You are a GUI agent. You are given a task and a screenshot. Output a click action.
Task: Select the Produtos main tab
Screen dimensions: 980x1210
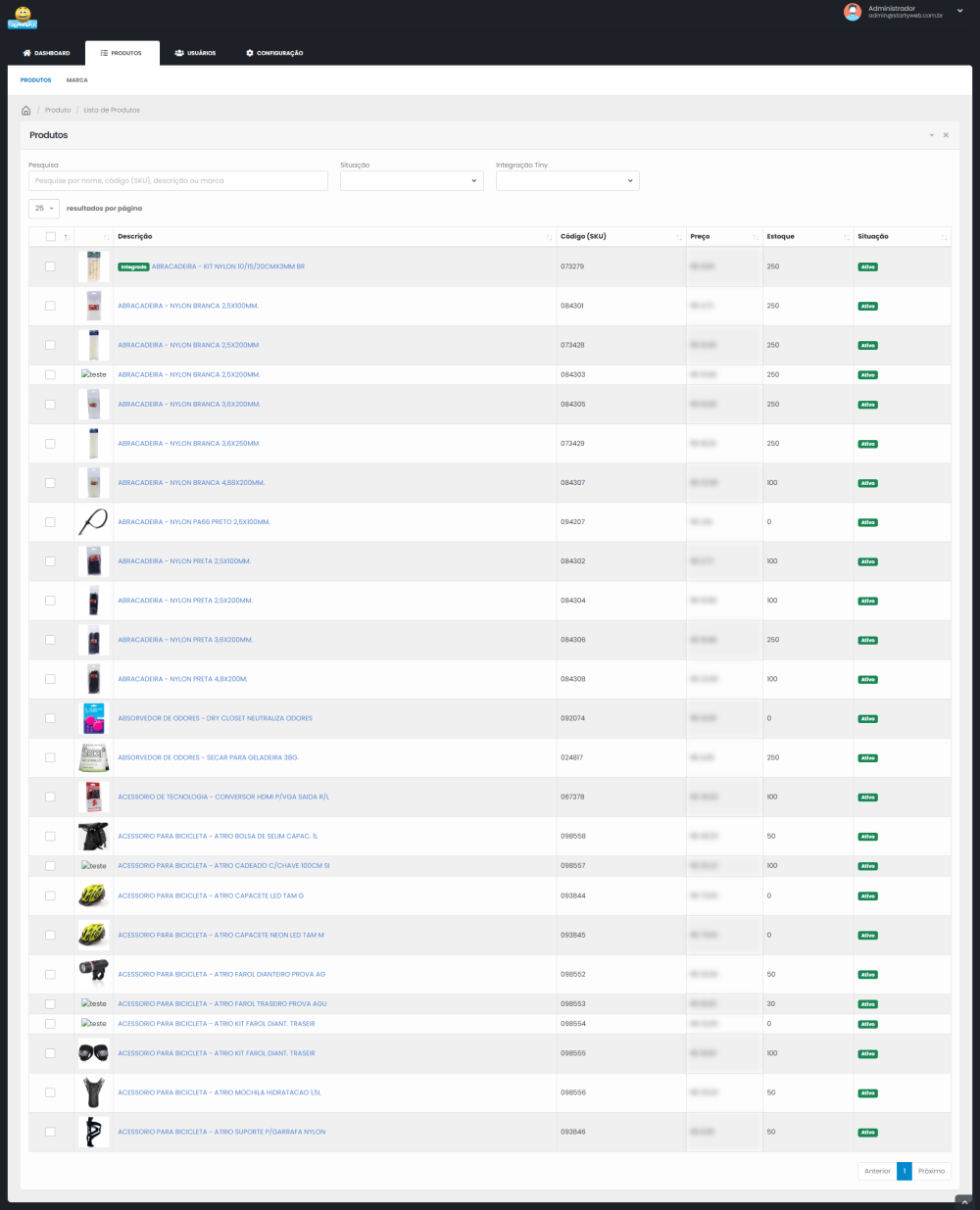coord(121,53)
